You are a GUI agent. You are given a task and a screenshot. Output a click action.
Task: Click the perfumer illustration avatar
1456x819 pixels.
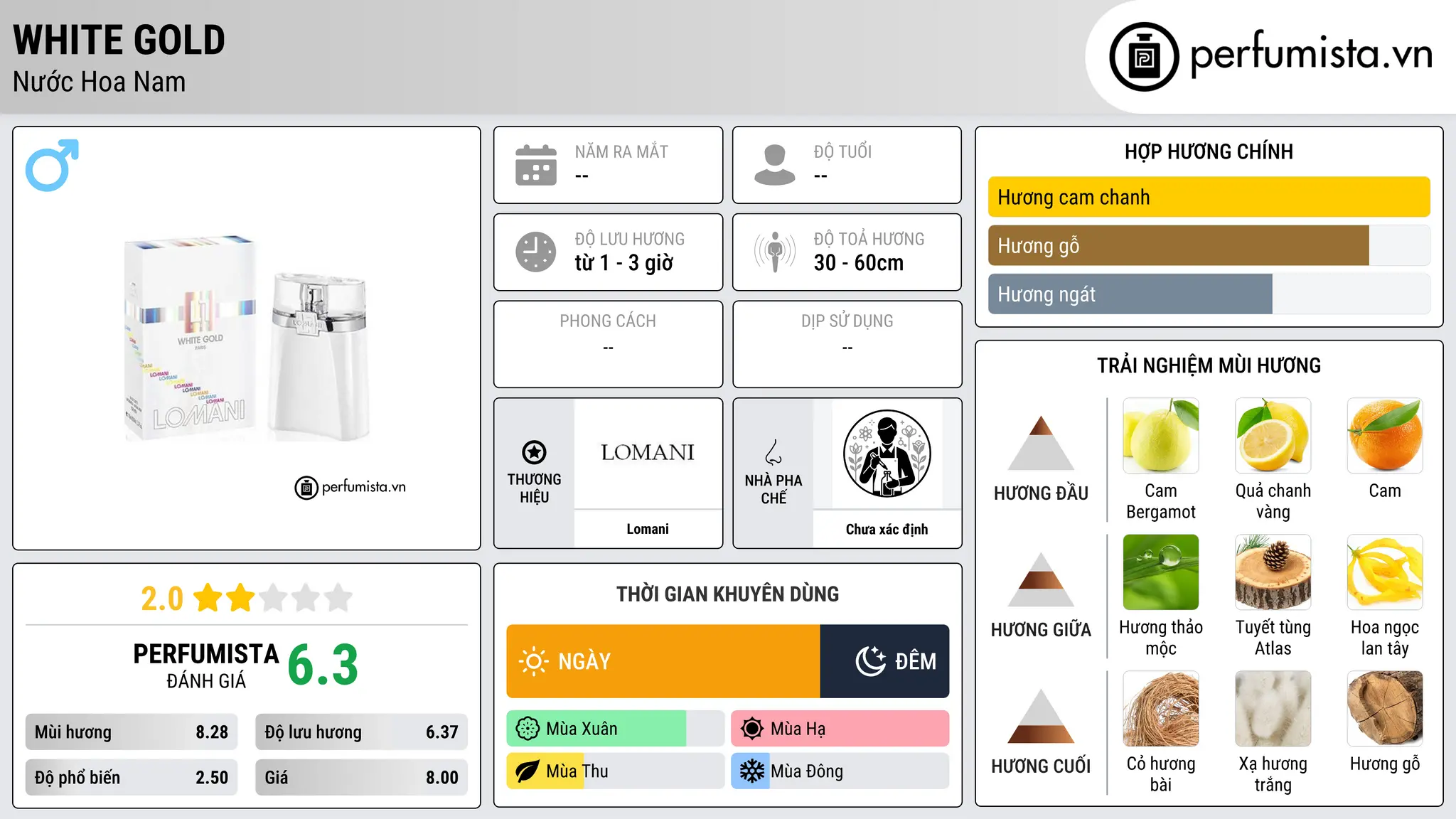pos(887,454)
